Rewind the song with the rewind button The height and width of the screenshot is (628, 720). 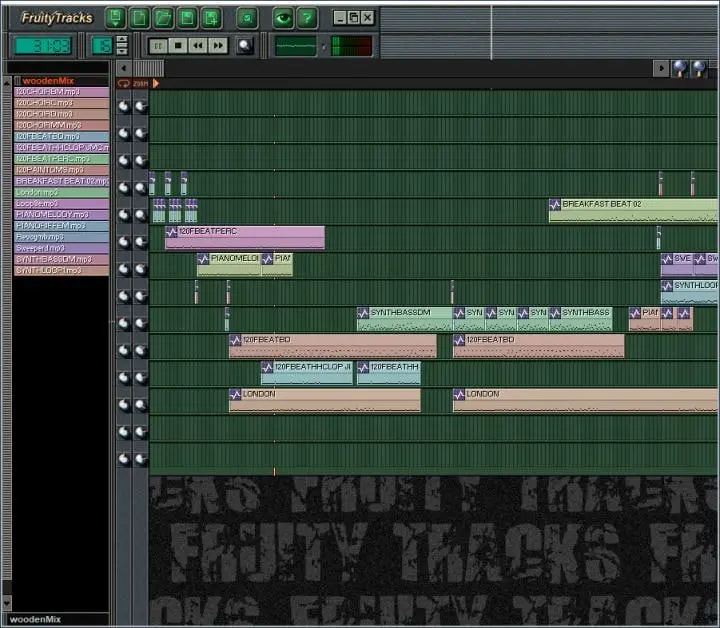point(198,45)
